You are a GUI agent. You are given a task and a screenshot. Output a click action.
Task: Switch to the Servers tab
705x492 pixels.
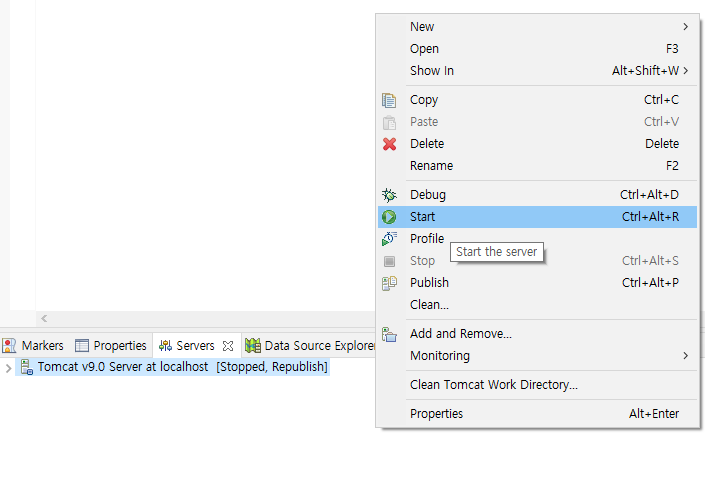pyautogui.click(x=196, y=345)
